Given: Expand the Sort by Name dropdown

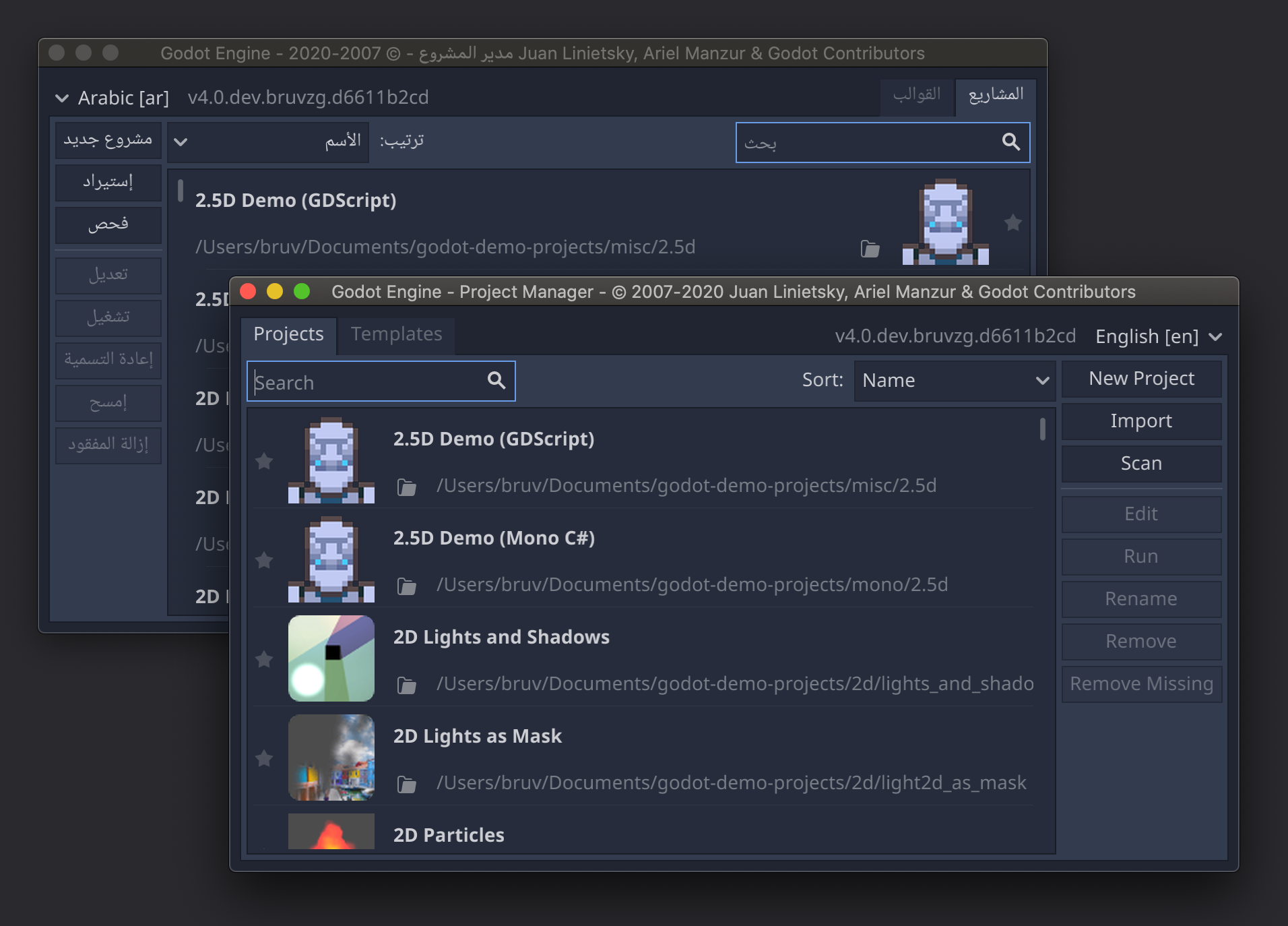Looking at the screenshot, I should [x=954, y=381].
